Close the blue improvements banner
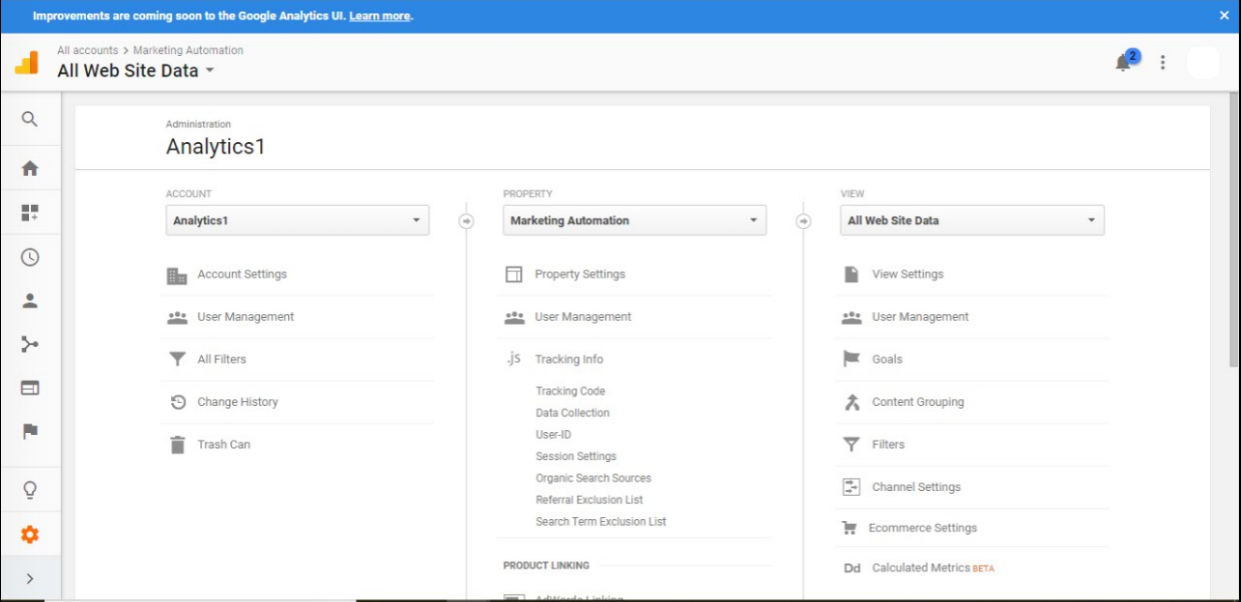The image size is (1241, 602). point(1224,16)
